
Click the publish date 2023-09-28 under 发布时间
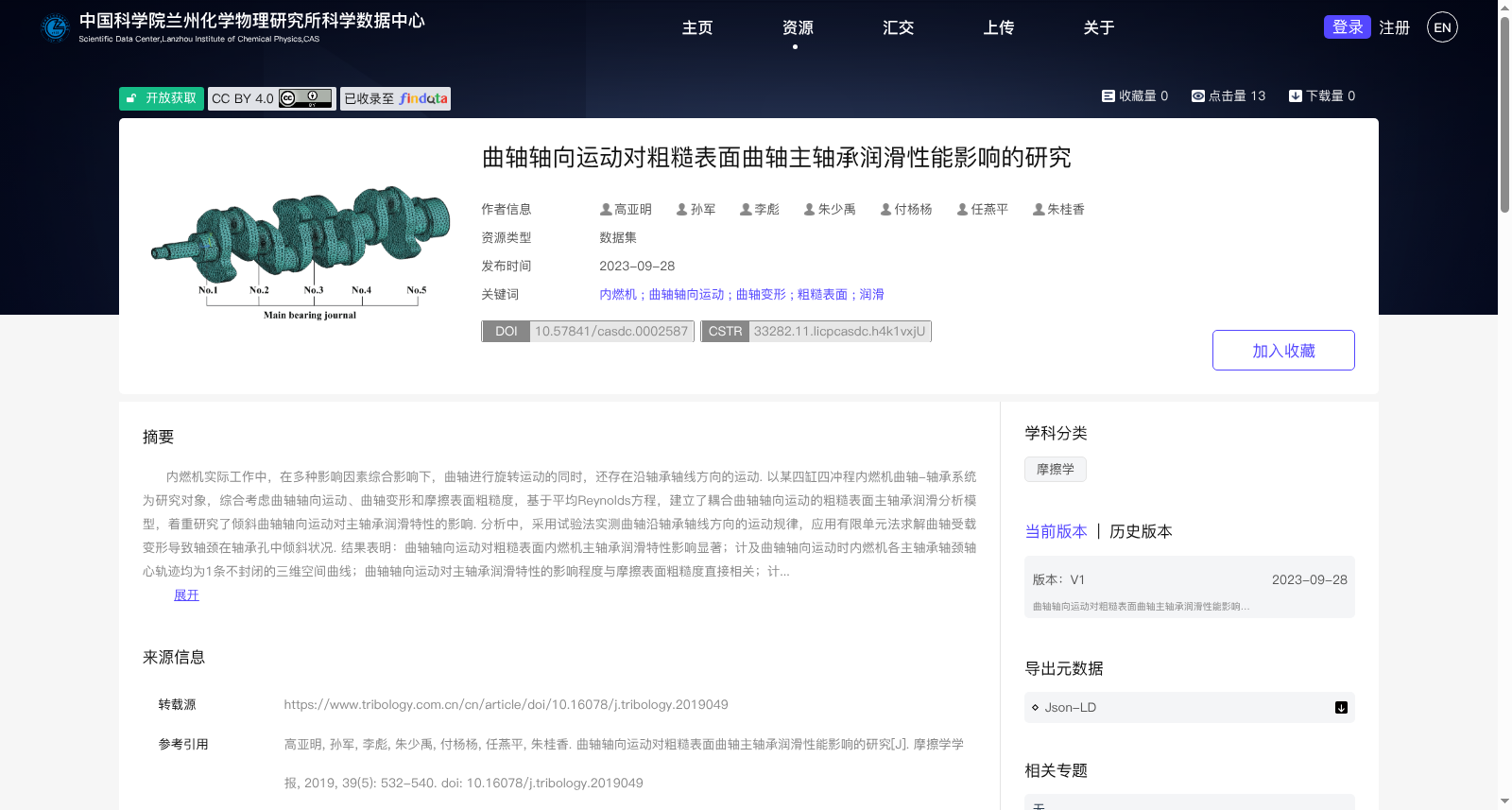coord(637,266)
